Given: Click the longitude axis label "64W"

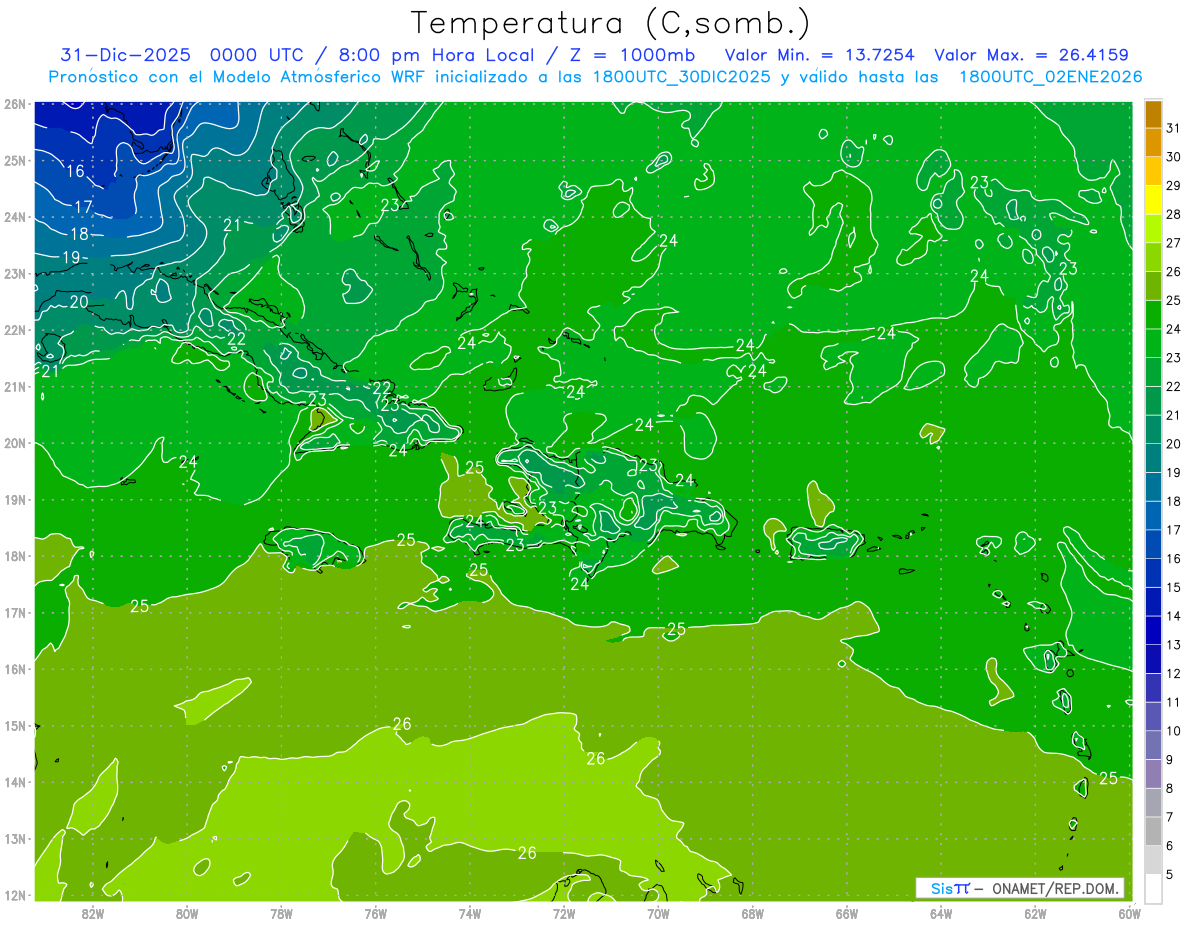Looking at the screenshot, I should click(x=941, y=913).
